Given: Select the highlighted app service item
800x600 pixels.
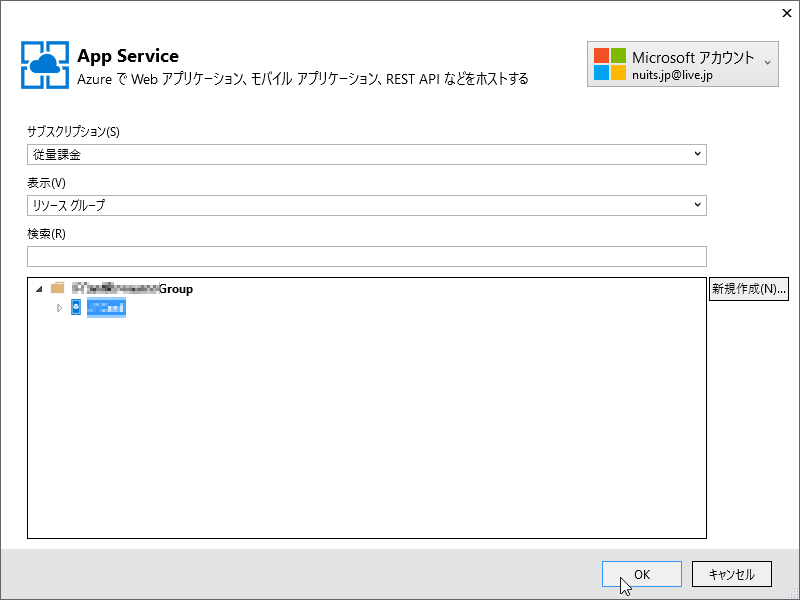Looking at the screenshot, I should click(x=106, y=308).
